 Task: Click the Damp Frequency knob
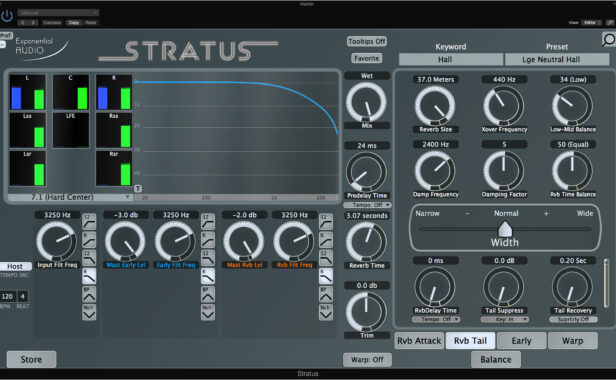click(x=435, y=171)
